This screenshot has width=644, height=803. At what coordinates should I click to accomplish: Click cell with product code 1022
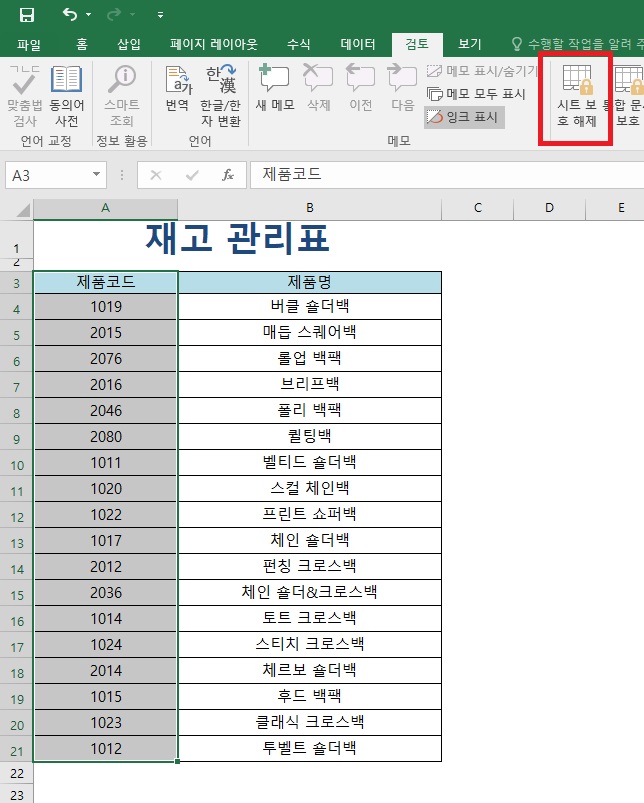point(105,515)
